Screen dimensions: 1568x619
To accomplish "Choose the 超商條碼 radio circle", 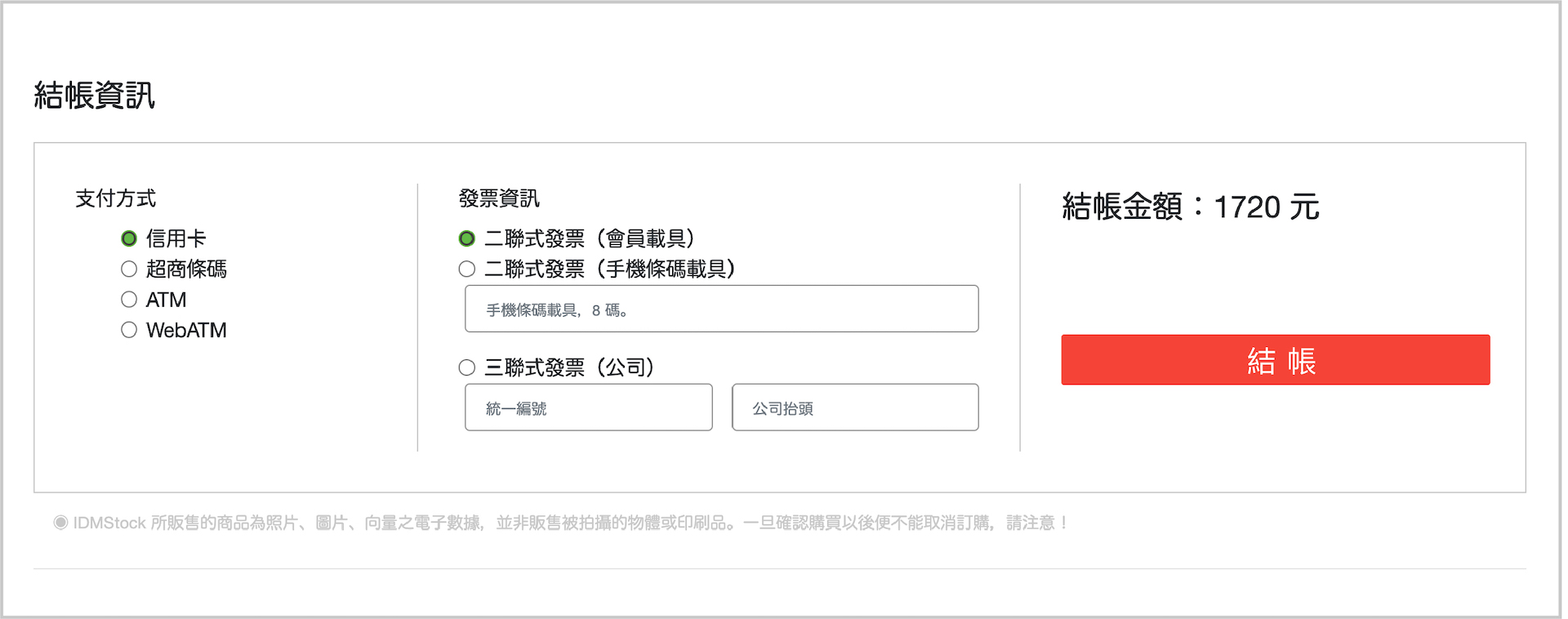I will pos(129,269).
